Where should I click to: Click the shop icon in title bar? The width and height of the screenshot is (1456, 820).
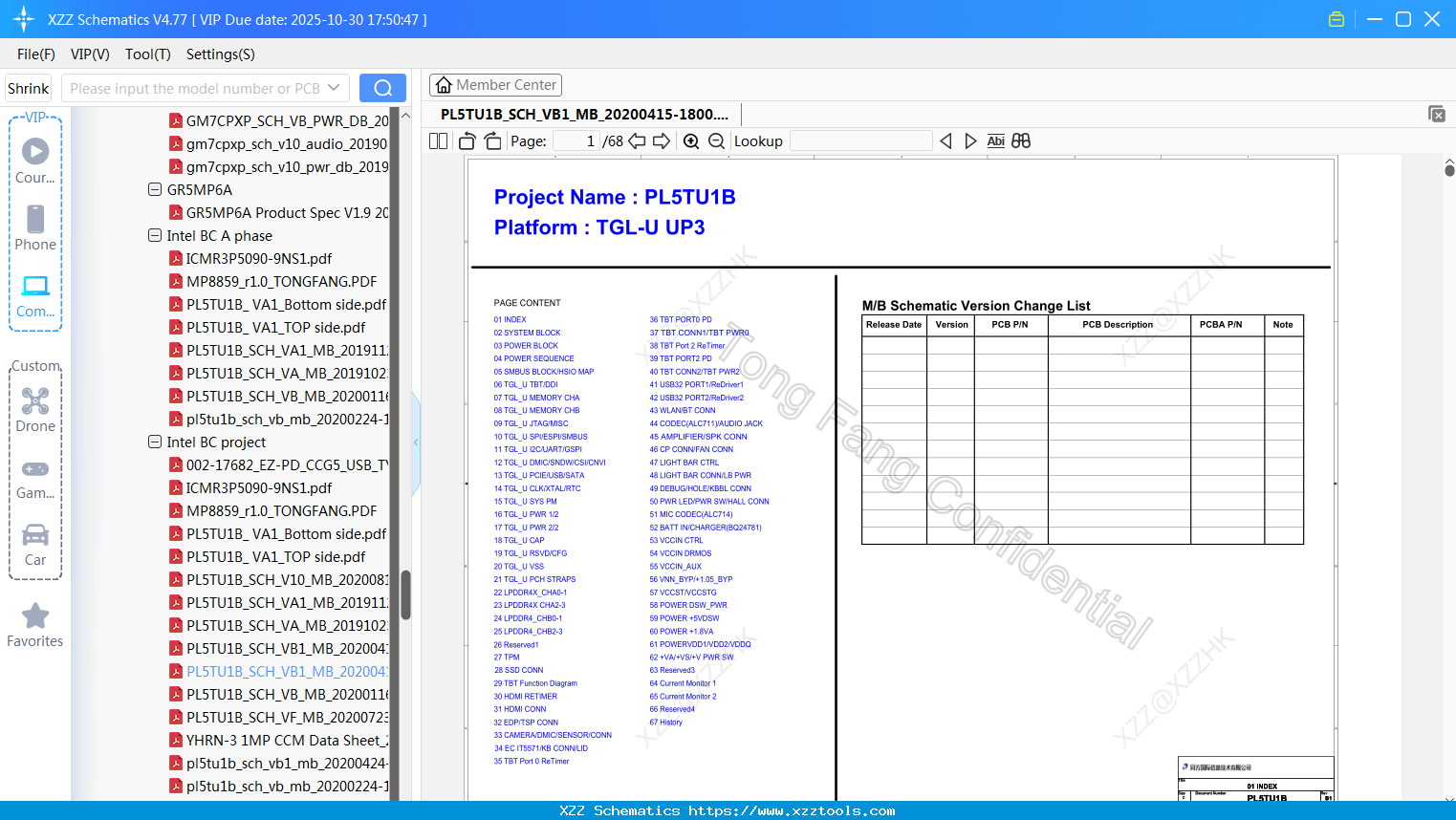point(1336,19)
